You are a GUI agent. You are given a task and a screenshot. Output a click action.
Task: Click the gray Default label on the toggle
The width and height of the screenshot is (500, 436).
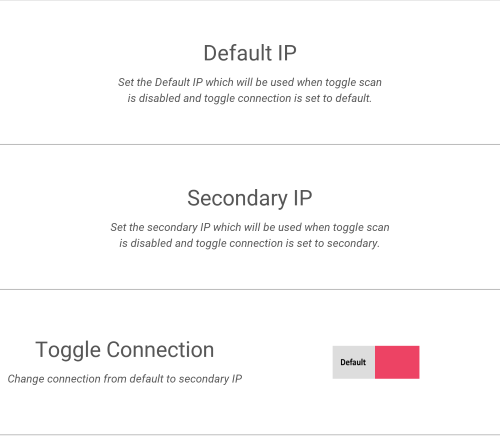(x=353, y=362)
